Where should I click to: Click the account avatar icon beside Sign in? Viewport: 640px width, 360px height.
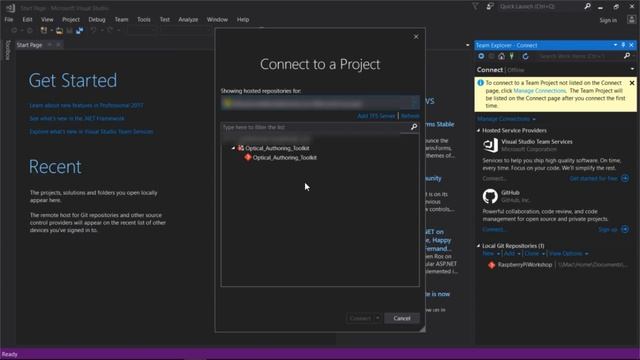pos(631,20)
